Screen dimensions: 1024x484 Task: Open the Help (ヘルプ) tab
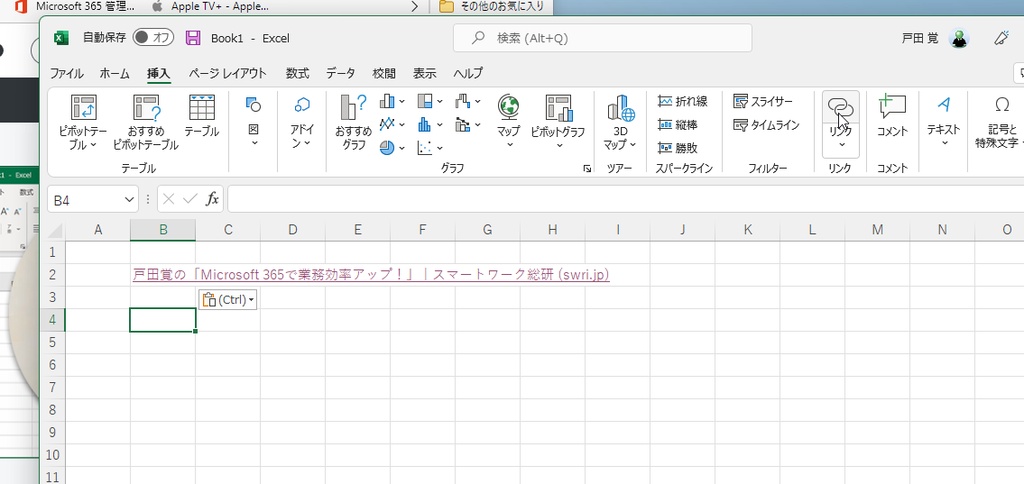tap(468, 73)
